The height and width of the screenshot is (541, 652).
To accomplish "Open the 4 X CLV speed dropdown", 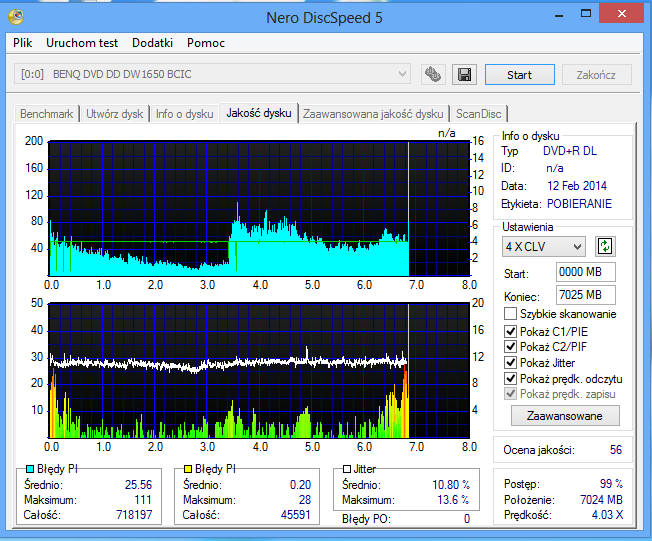I will tap(543, 247).
